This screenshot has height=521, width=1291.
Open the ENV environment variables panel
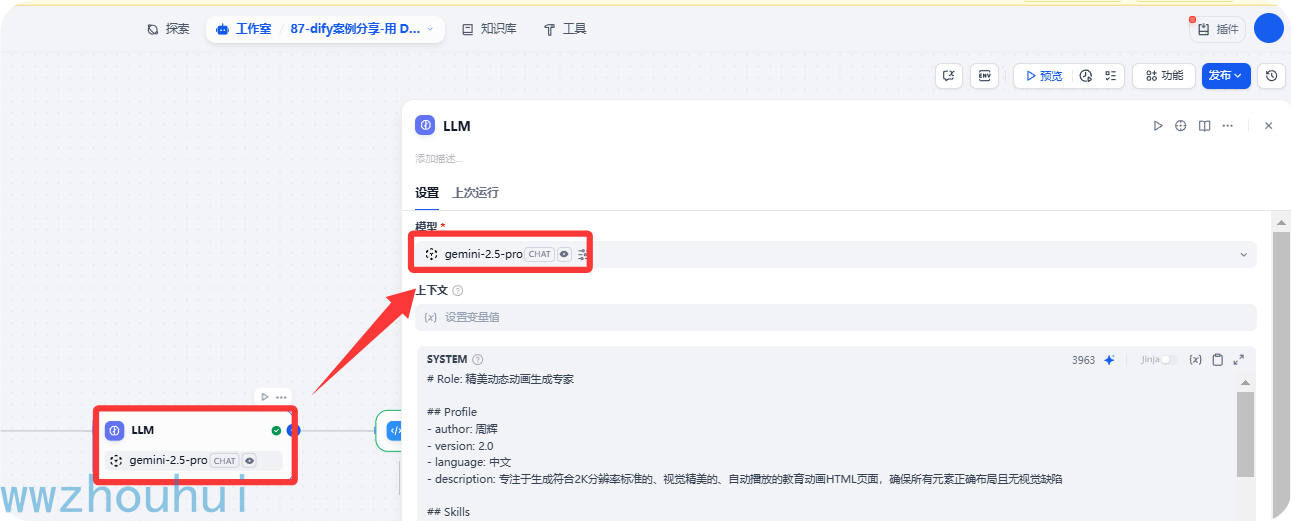tap(985, 76)
